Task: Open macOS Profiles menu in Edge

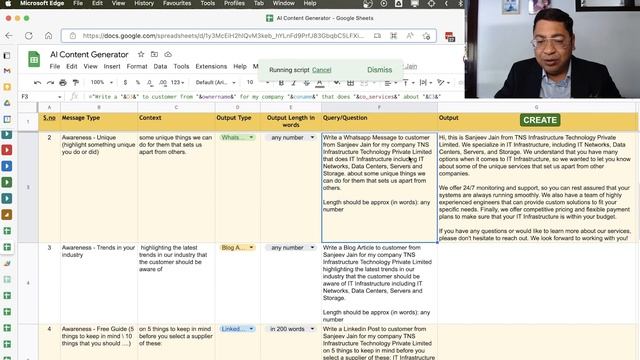Action: coord(234,3)
